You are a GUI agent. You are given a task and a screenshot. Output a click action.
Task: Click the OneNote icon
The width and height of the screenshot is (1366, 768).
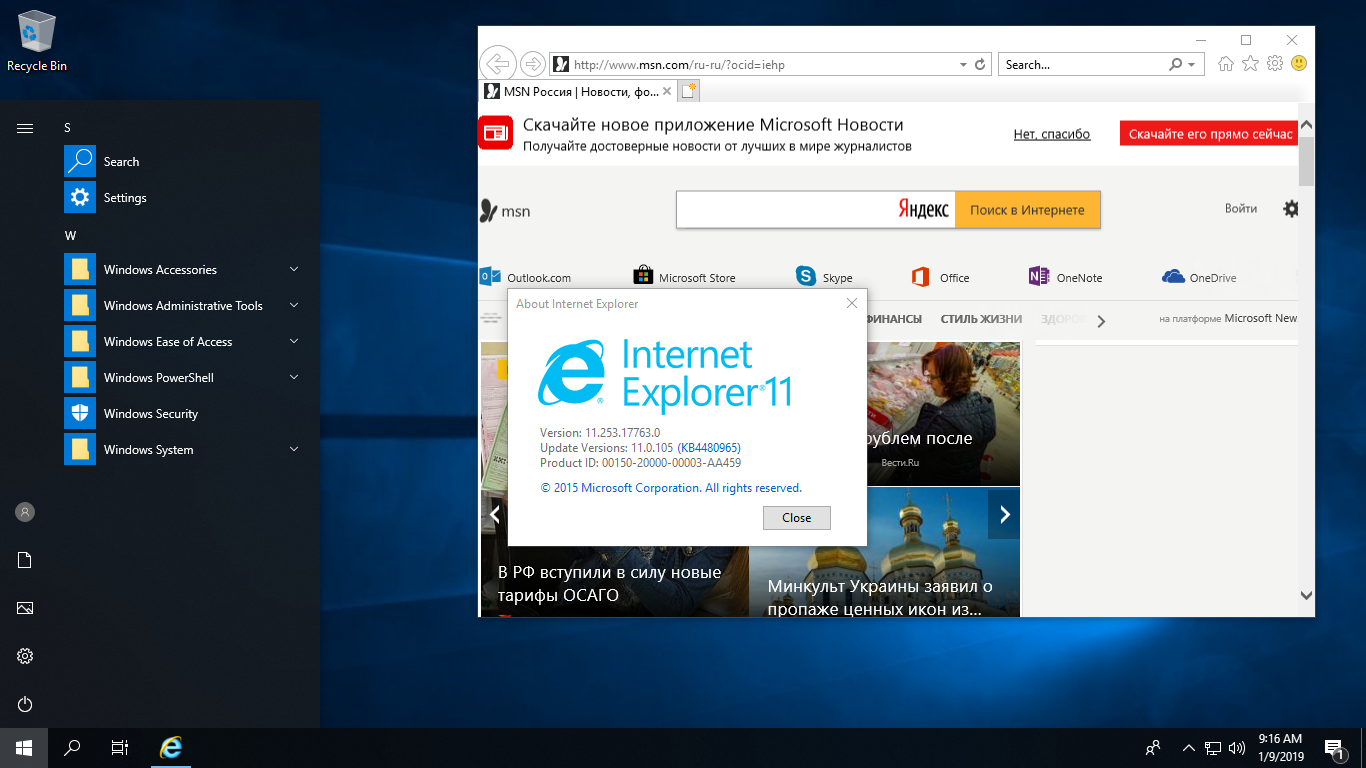(x=1039, y=277)
